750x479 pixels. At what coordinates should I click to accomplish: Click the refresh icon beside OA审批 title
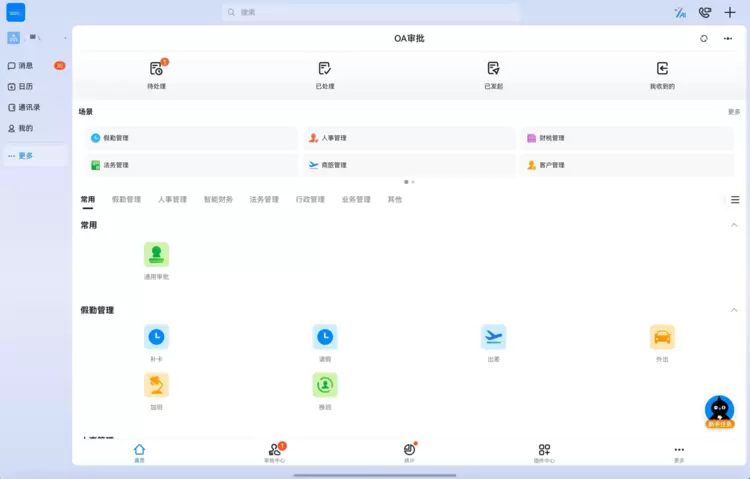(x=704, y=38)
